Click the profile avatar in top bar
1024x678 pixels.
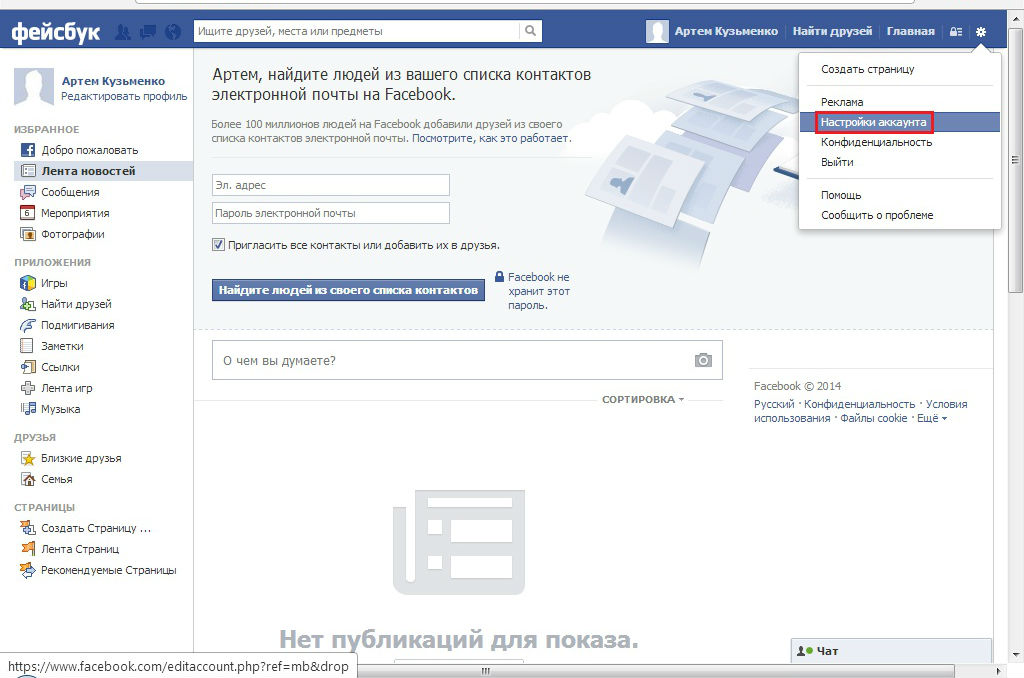657,31
